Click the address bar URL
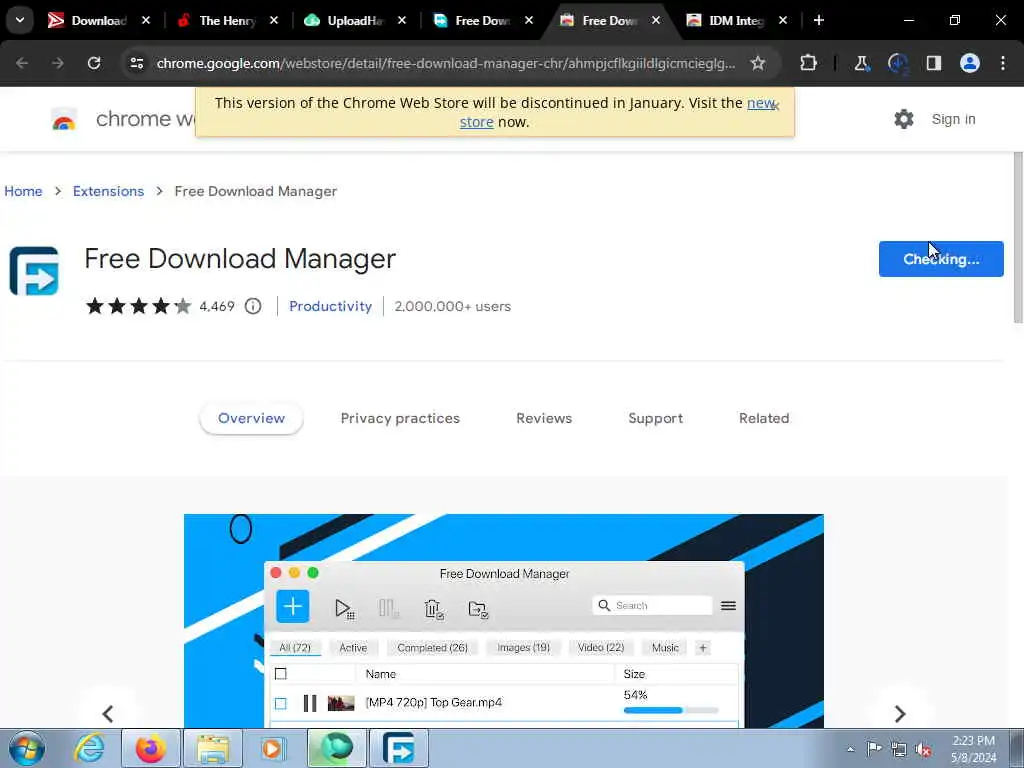1024x768 pixels. (x=445, y=63)
